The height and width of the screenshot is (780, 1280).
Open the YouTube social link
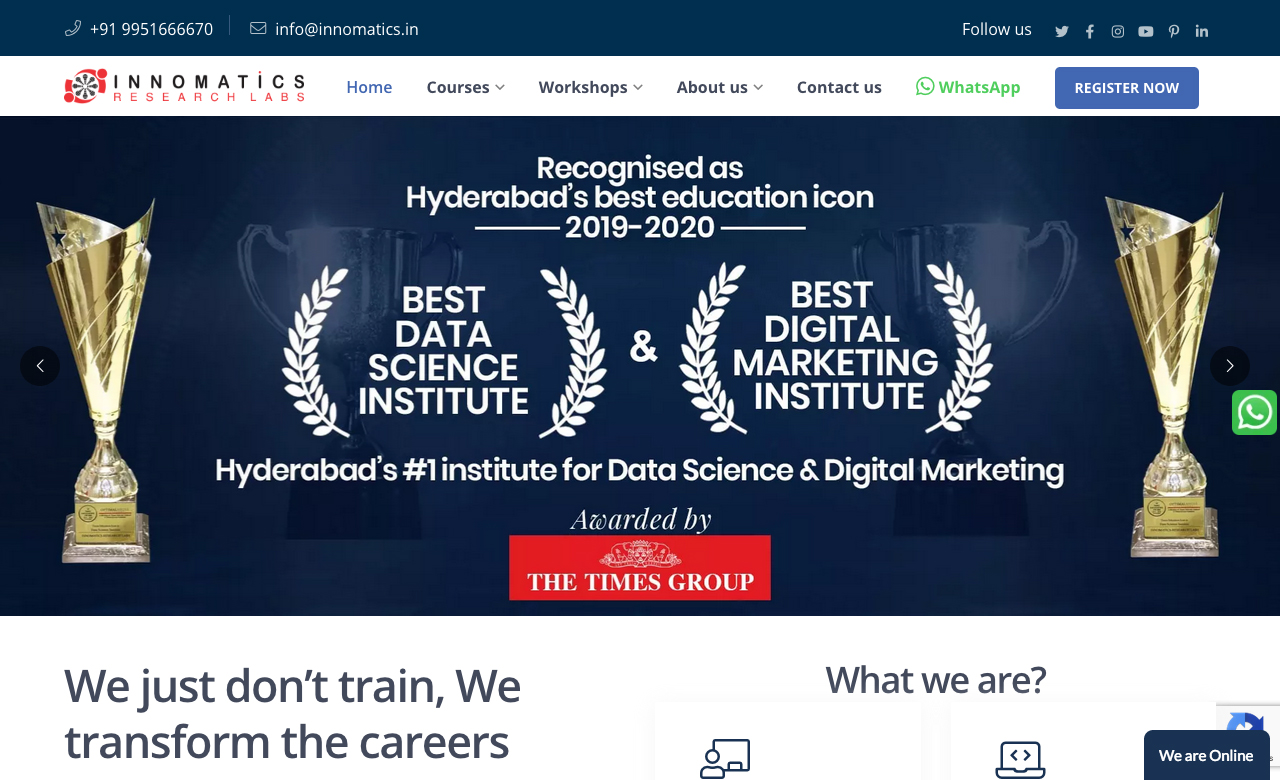(1146, 31)
